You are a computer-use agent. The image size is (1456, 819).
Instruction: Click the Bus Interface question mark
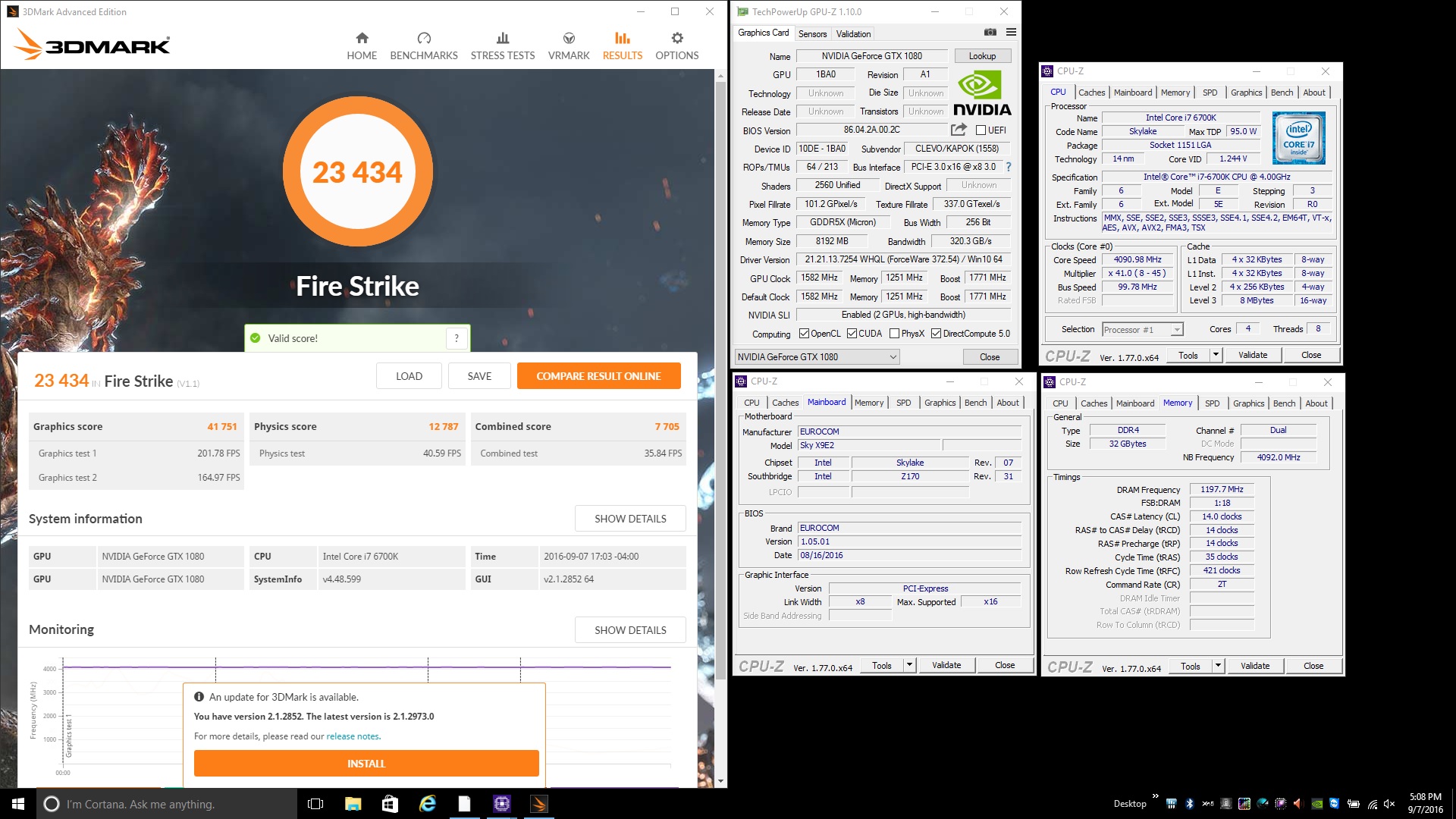(x=1008, y=167)
